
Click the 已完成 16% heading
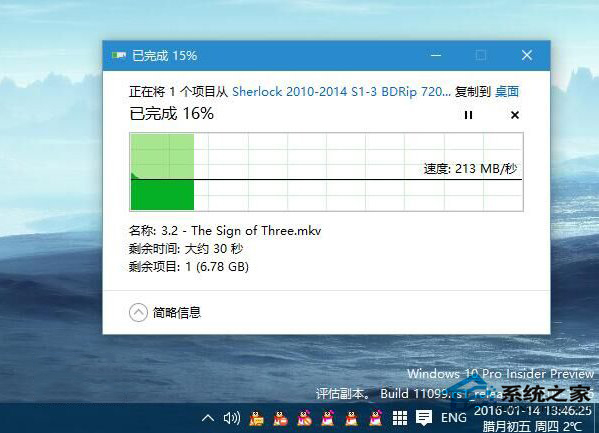click(172, 114)
